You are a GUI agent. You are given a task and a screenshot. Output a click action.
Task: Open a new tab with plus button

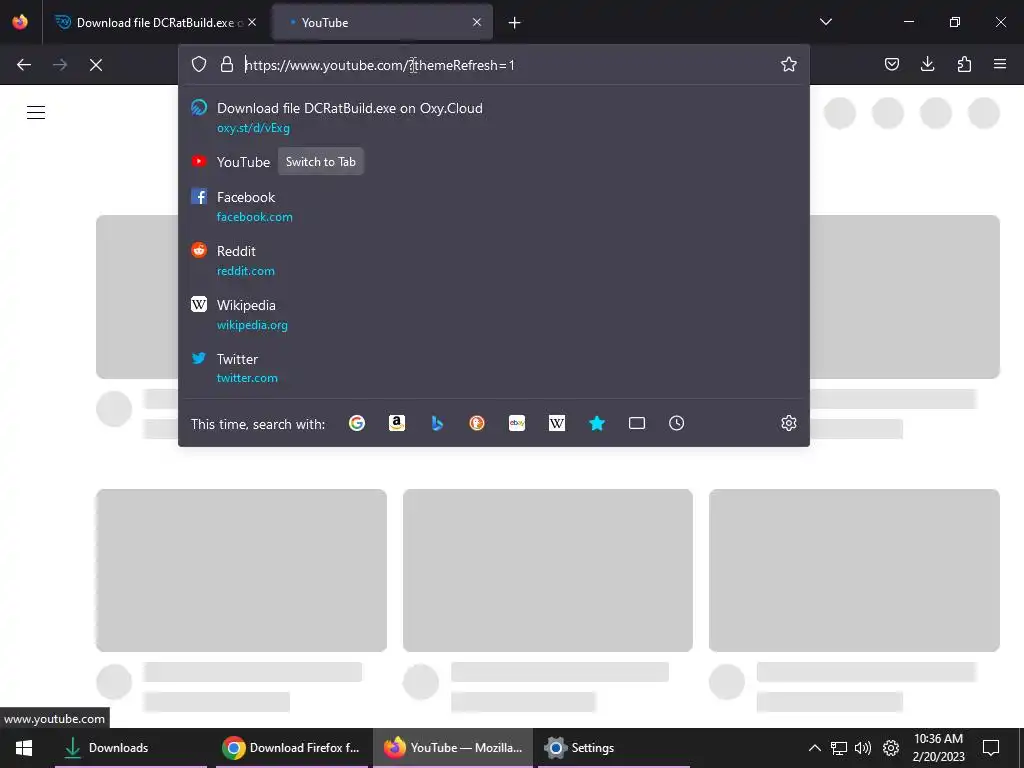coord(515,23)
